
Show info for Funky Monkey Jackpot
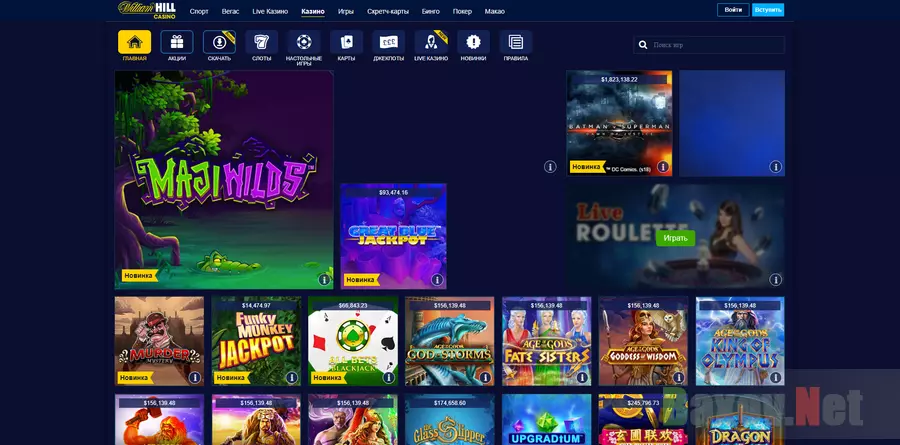tap(292, 377)
